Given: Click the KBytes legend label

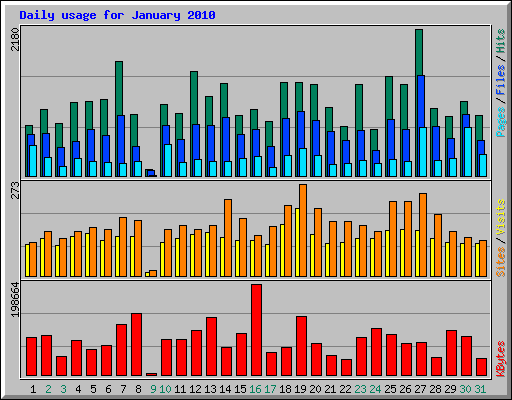Looking at the screenshot, I should coord(500,359).
